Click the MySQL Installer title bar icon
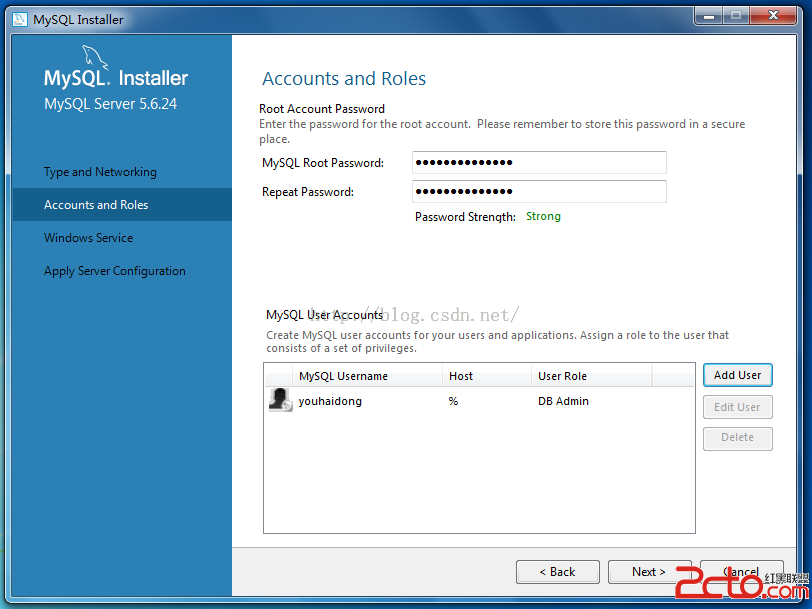This screenshot has height=609, width=812. 20,19
